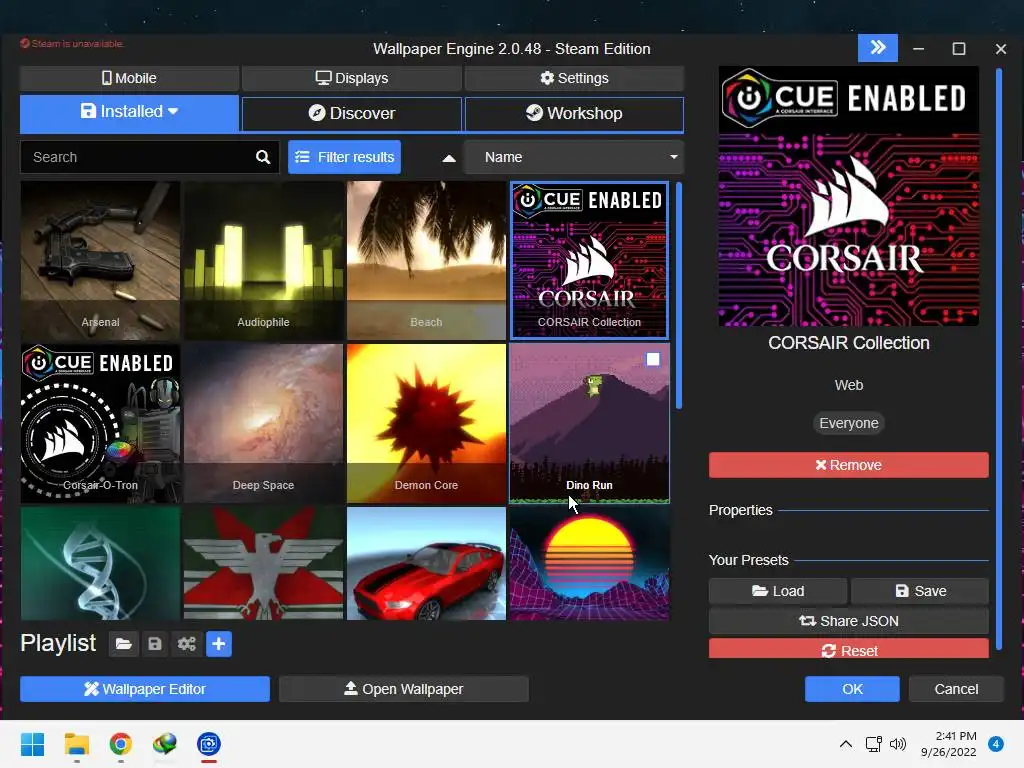Switch to the Mobile tab
Screen dimensions: 1024x768
click(x=129, y=78)
